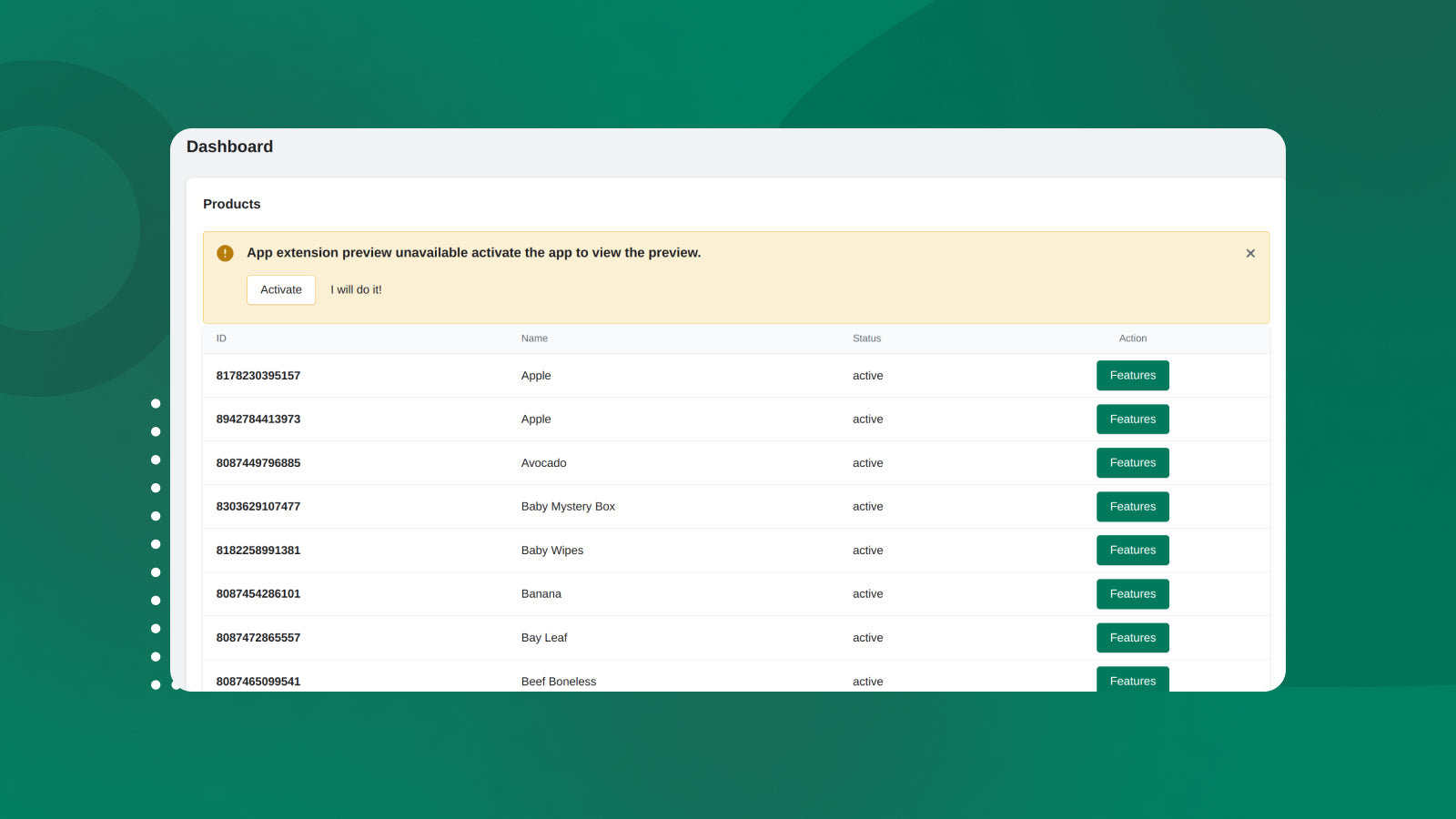Click the ID column header

(221, 339)
